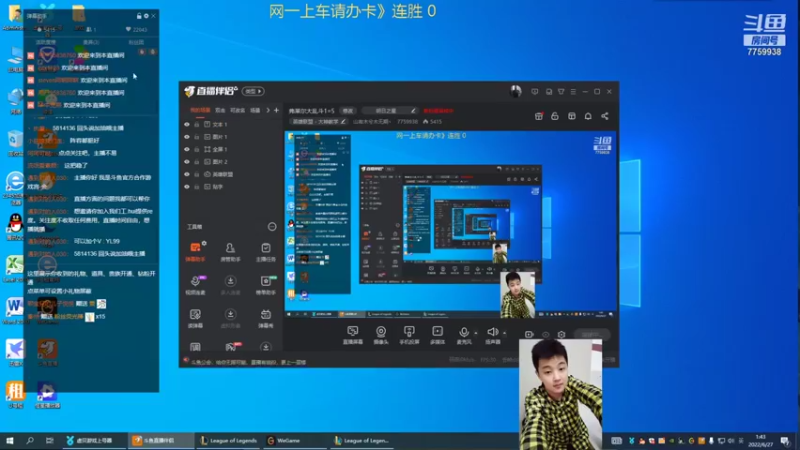Click the start streaming button at bottom right
Viewport: 800px width, 450px height.
(592, 335)
